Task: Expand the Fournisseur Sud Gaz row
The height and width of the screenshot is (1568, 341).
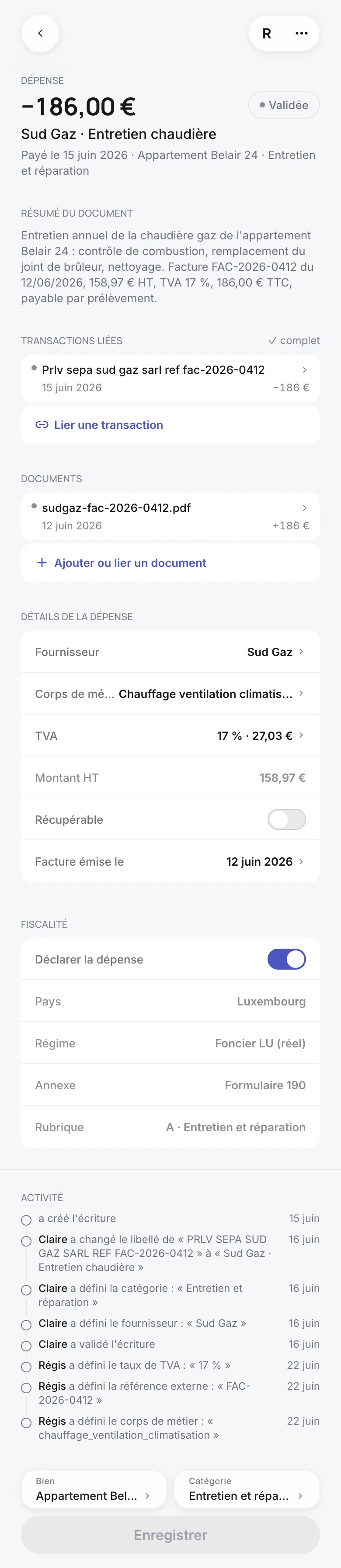Action: [170, 652]
